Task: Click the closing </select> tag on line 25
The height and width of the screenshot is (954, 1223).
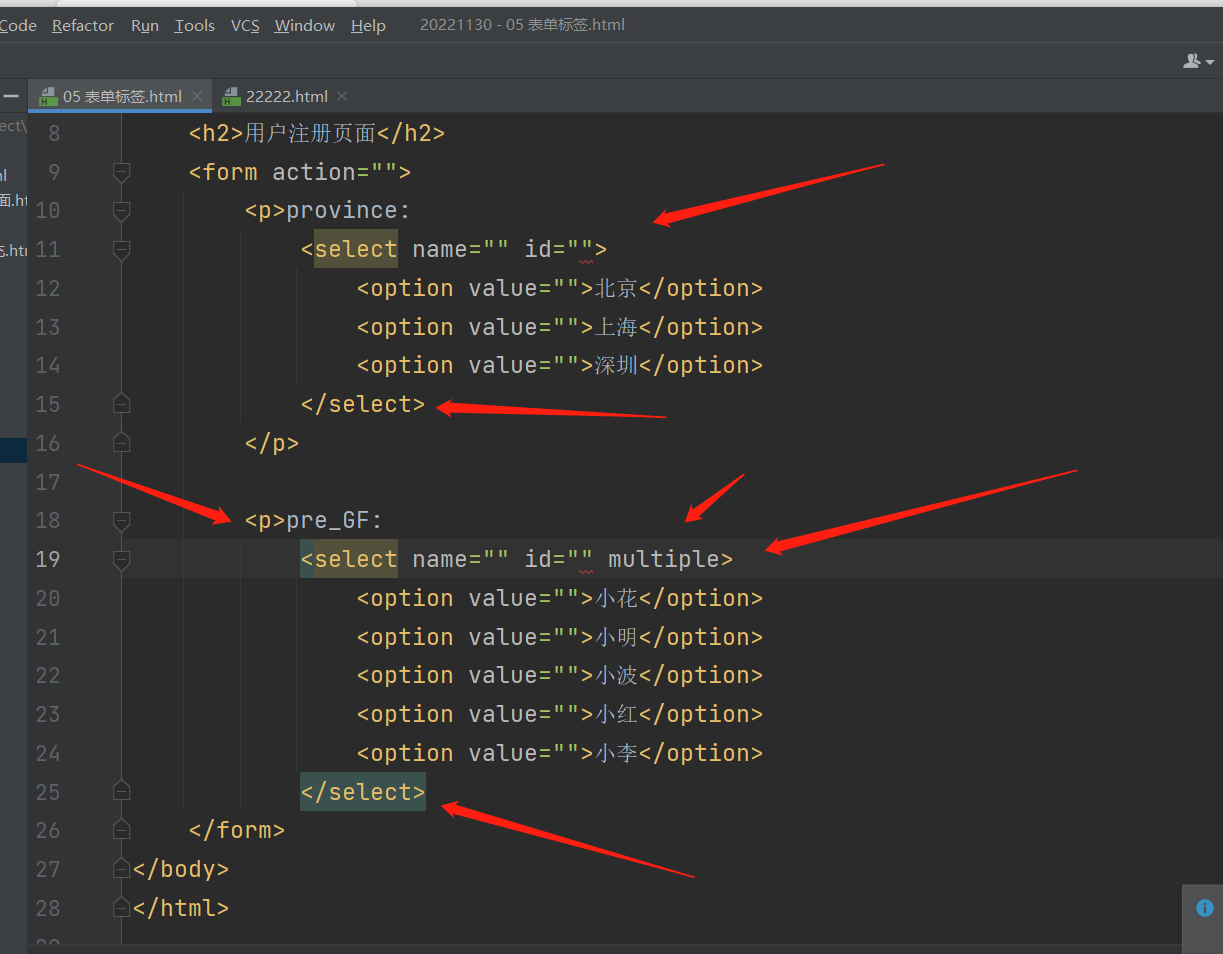Action: tap(363, 792)
